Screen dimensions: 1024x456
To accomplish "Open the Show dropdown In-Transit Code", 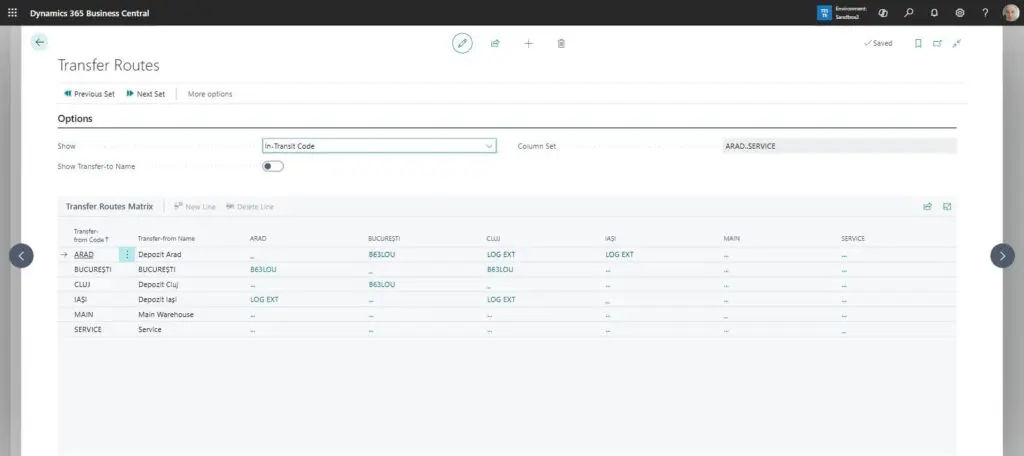I will [x=379, y=146].
